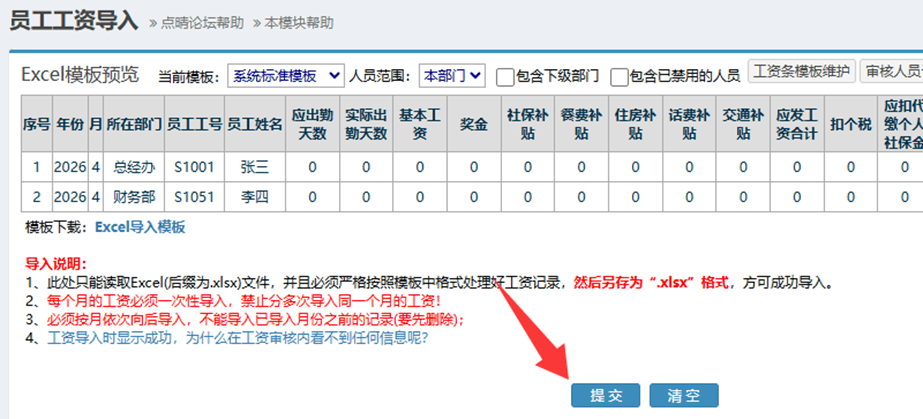Click the 员工姓名 column header
Image resolution: width=923 pixels, height=419 pixels.
click(254, 124)
